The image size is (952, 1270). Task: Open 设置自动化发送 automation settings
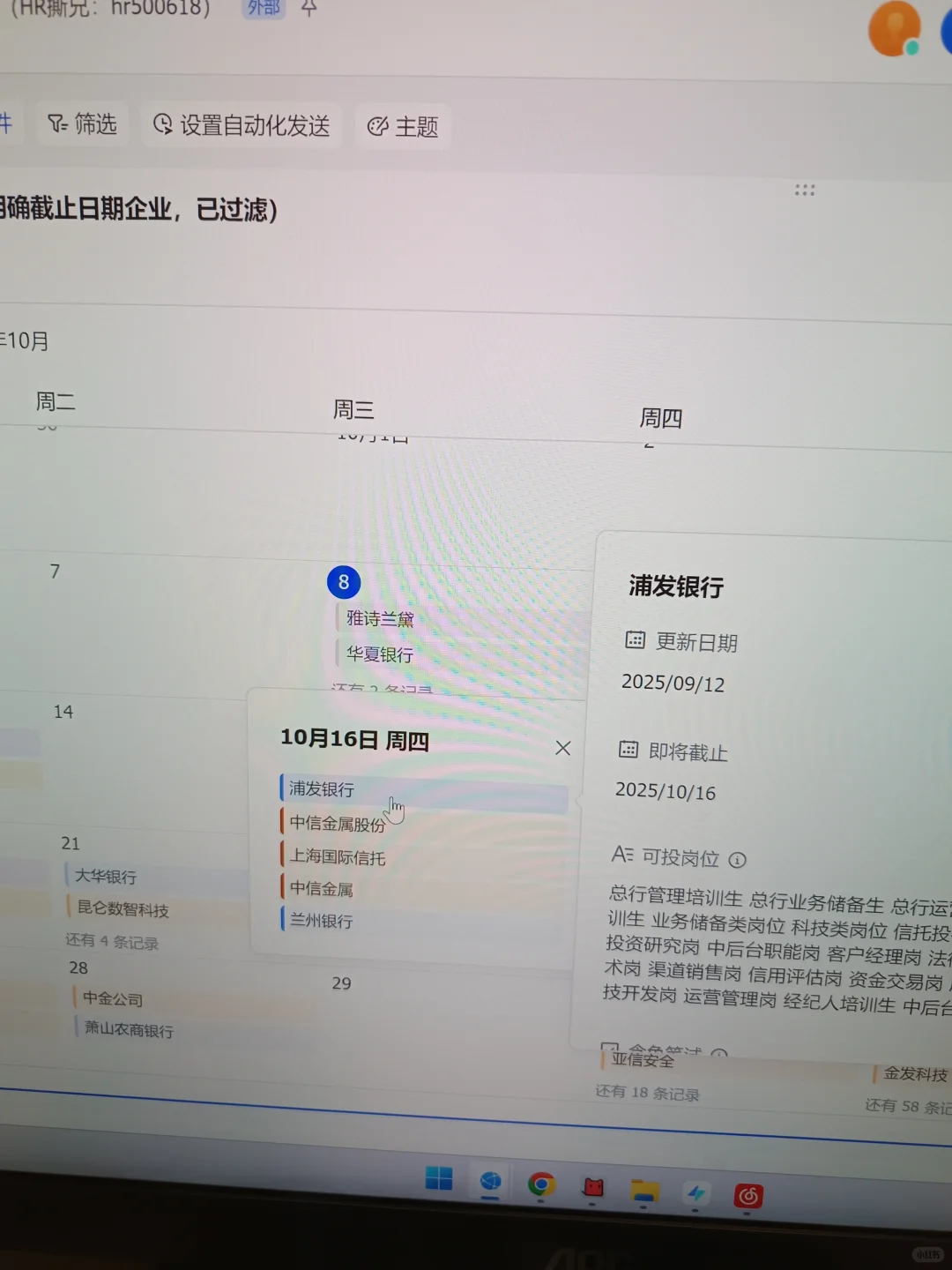tap(241, 125)
